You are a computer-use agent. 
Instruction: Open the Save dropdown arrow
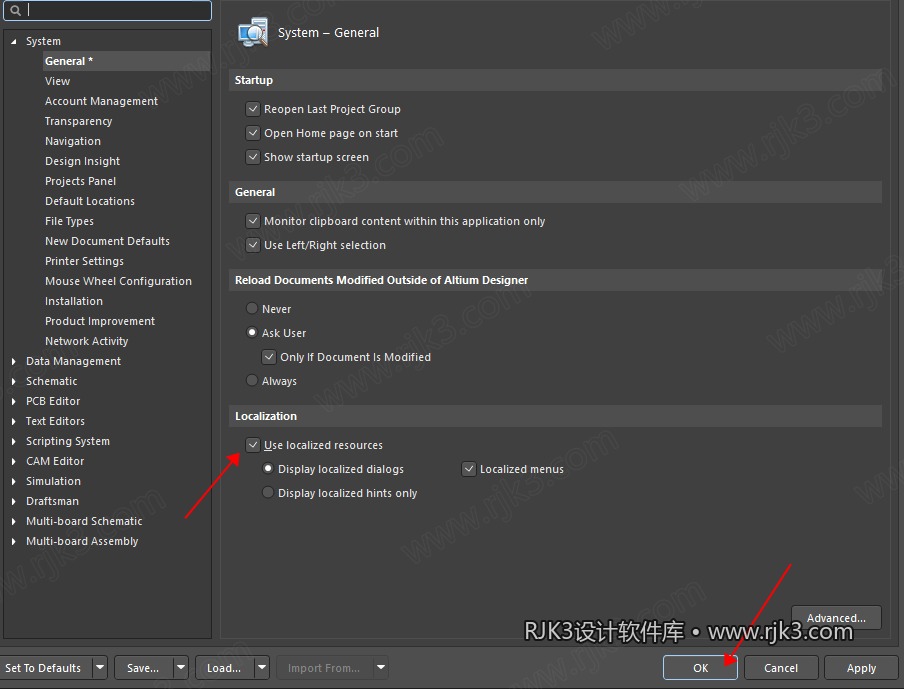[x=181, y=668]
